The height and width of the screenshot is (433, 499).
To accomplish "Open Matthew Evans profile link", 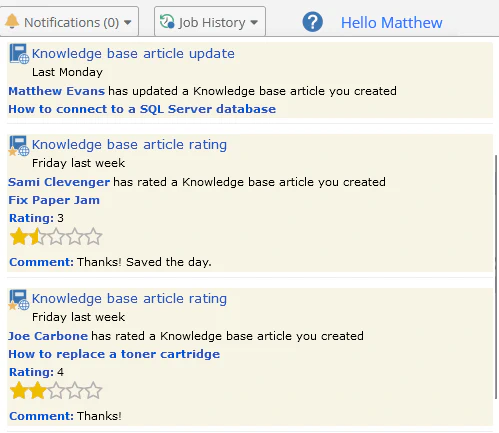I will pos(57,91).
